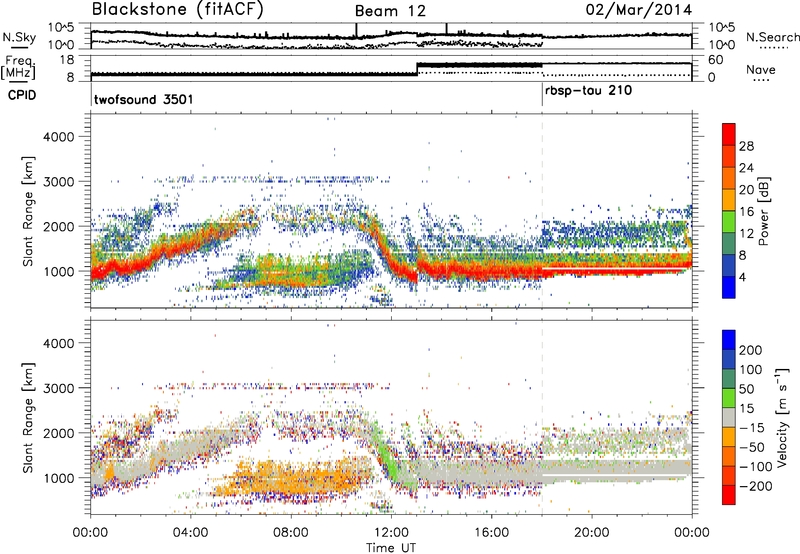This screenshot has width=800, height=554.
Task: Click the 'rbsp-tau 210' CPID text
Action: pyautogui.click(x=588, y=91)
